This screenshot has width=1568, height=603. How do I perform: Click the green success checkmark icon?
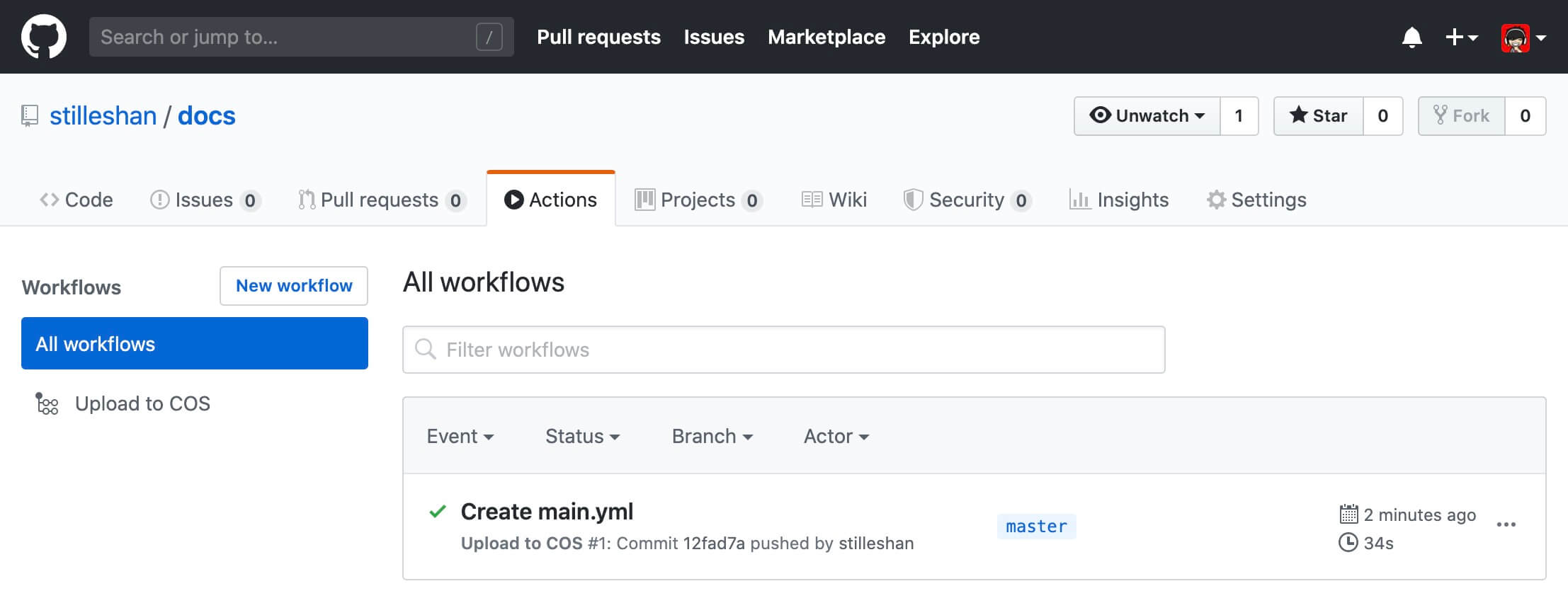pos(438,511)
